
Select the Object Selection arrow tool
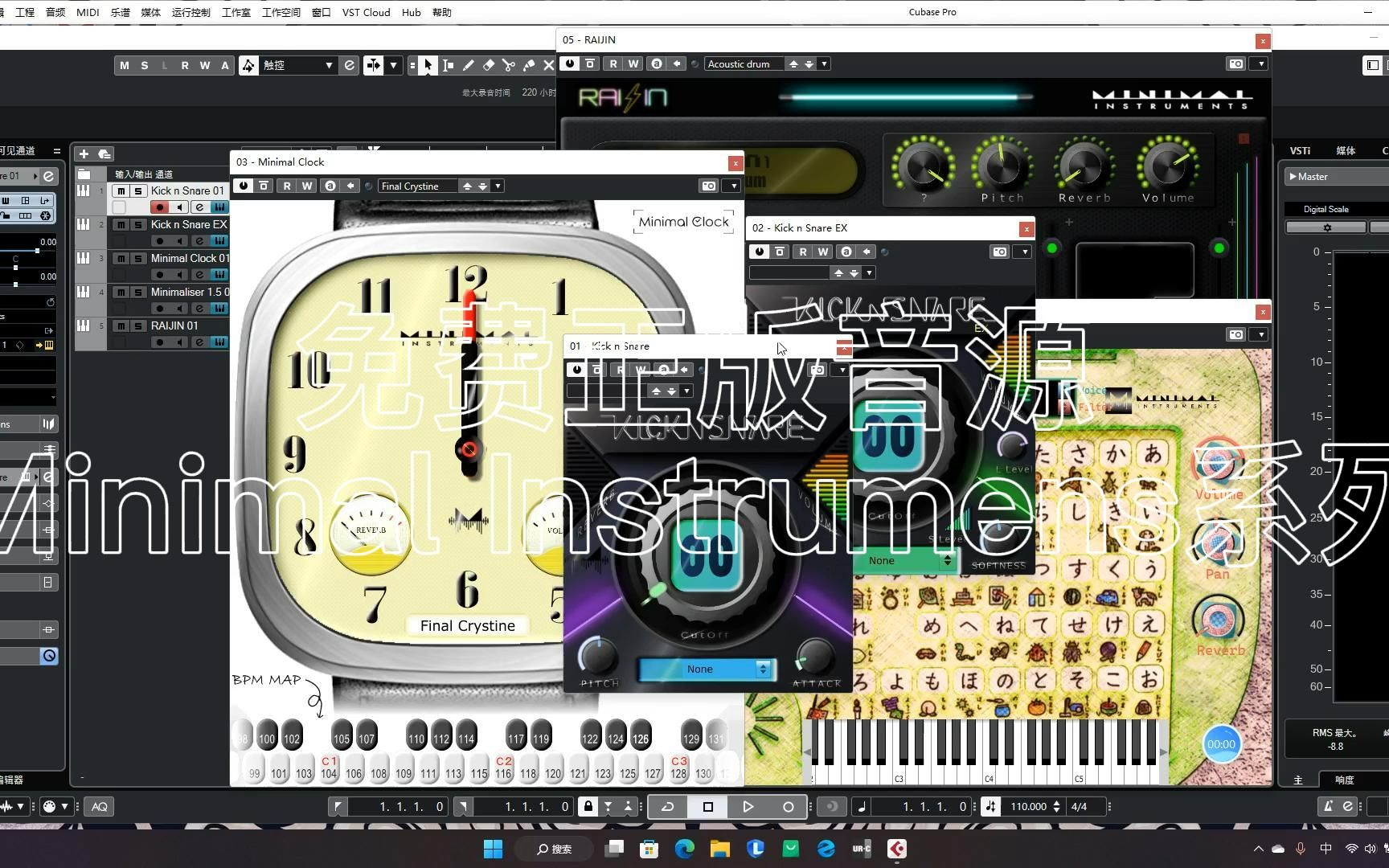(428, 65)
